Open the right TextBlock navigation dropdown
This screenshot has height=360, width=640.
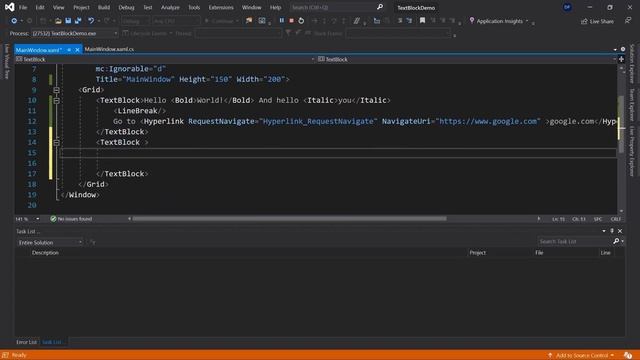click(467, 59)
